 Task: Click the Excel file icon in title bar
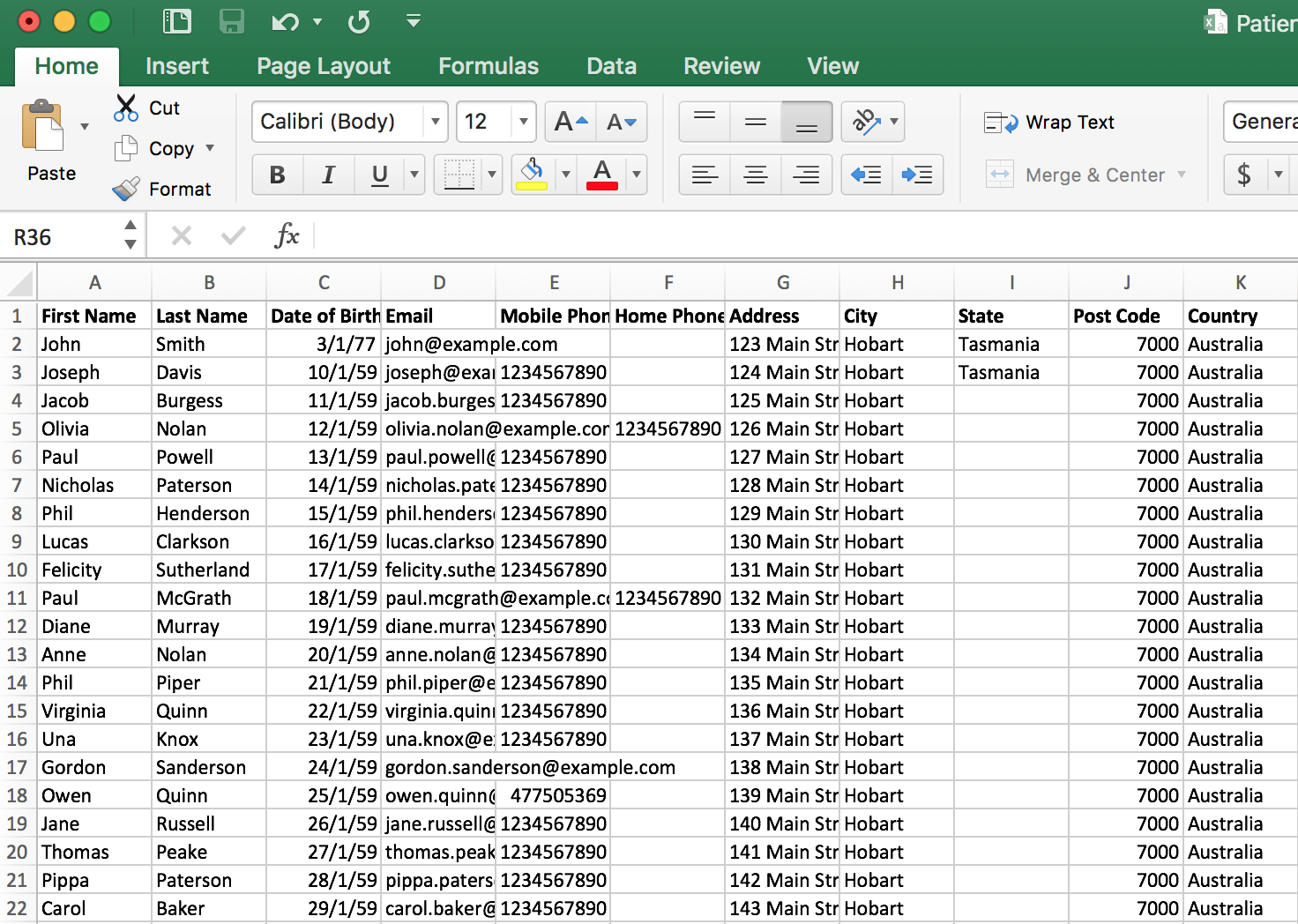[1216, 22]
